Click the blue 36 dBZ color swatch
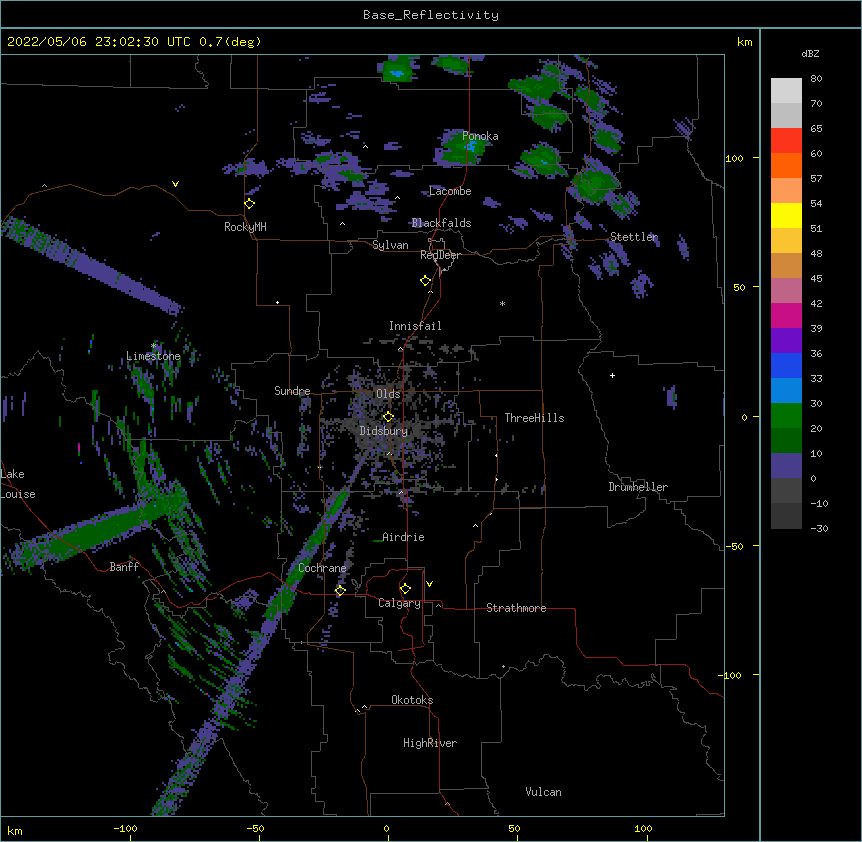862x842 pixels. coord(786,365)
